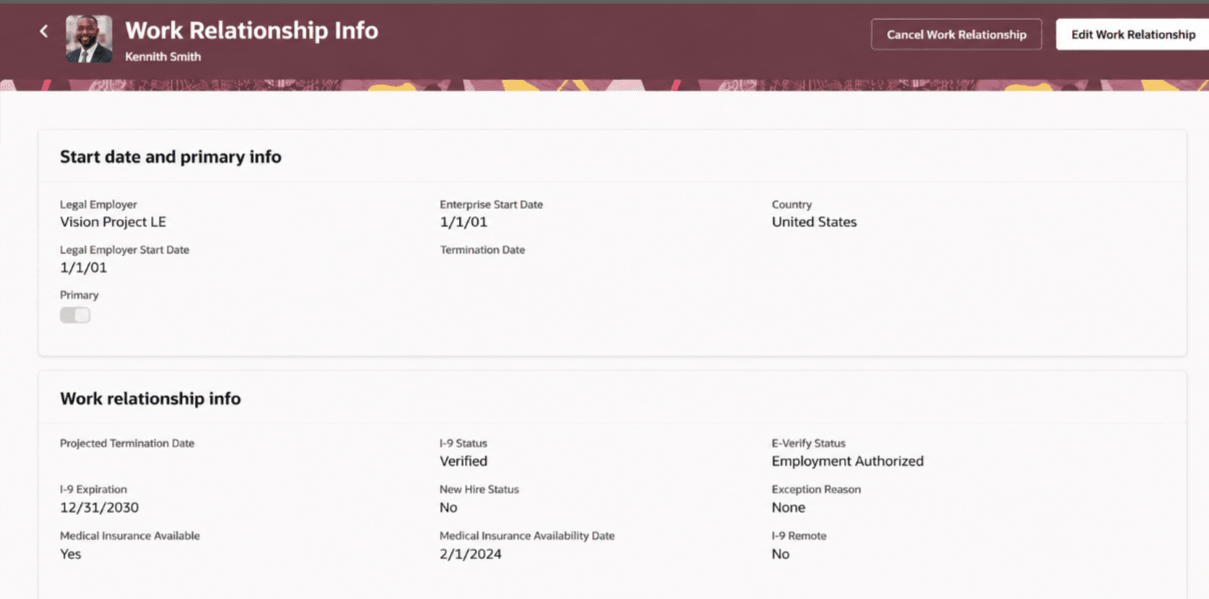Image resolution: width=1209 pixels, height=599 pixels.
Task: Select the I-9 Expiration value 12/31/2030
Action: click(99, 507)
